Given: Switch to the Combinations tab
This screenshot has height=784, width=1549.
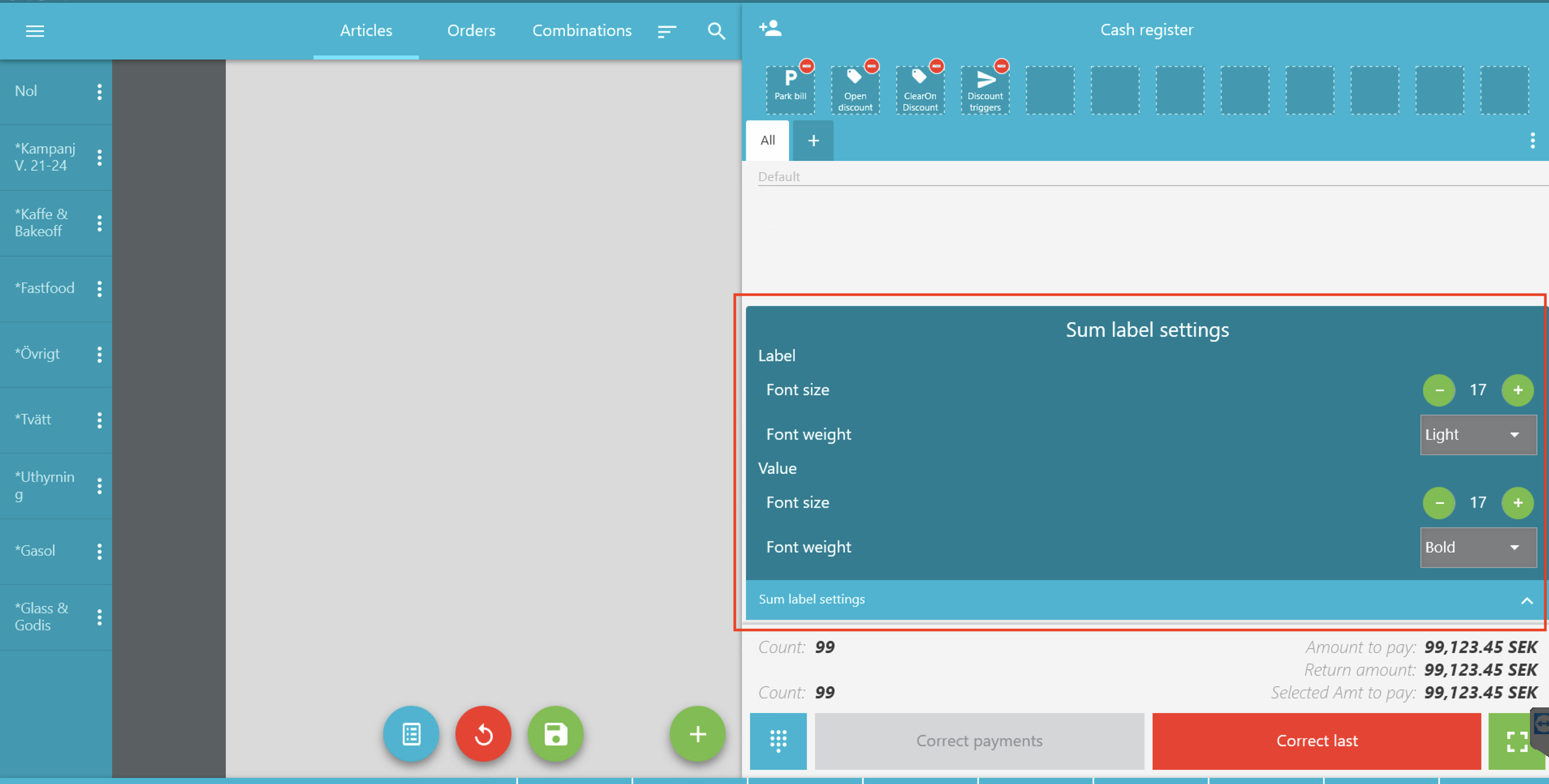Looking at the screenshot, I should [581, 31].
